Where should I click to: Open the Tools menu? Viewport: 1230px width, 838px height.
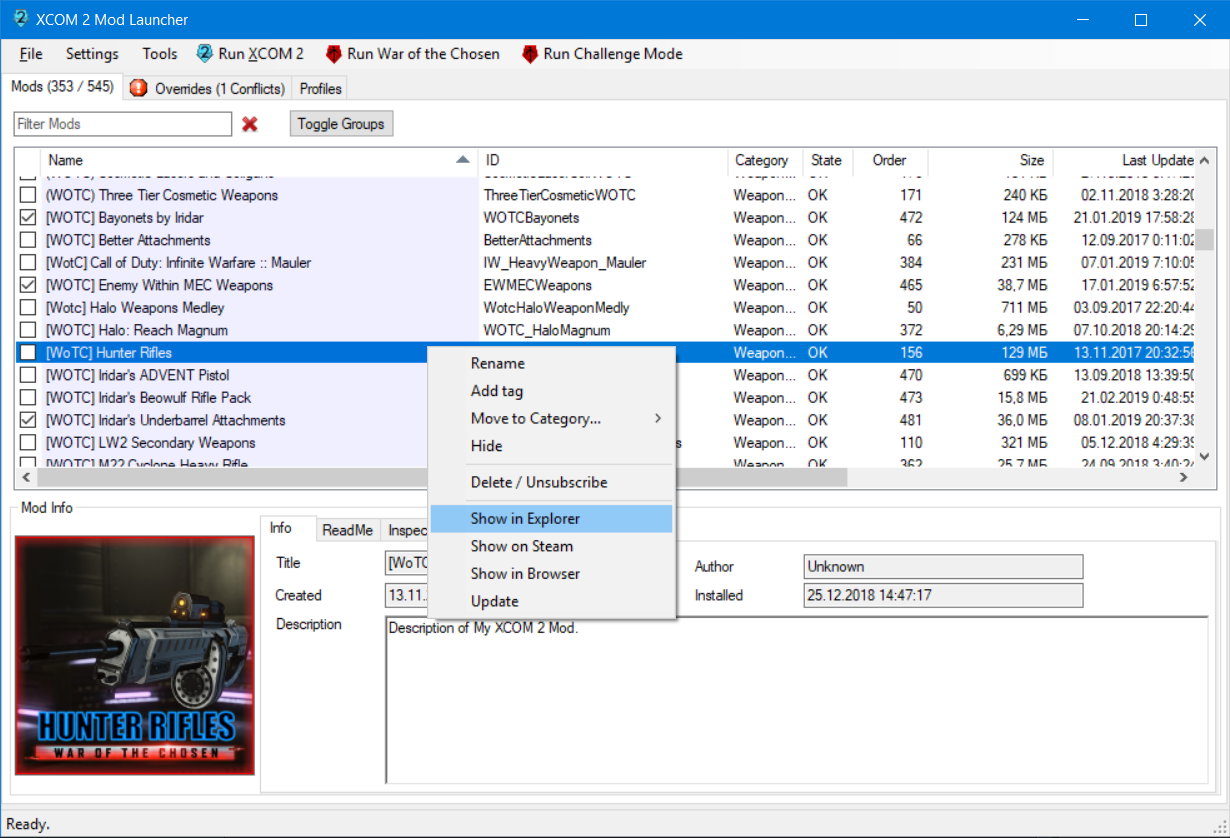(x=159, y=54)
